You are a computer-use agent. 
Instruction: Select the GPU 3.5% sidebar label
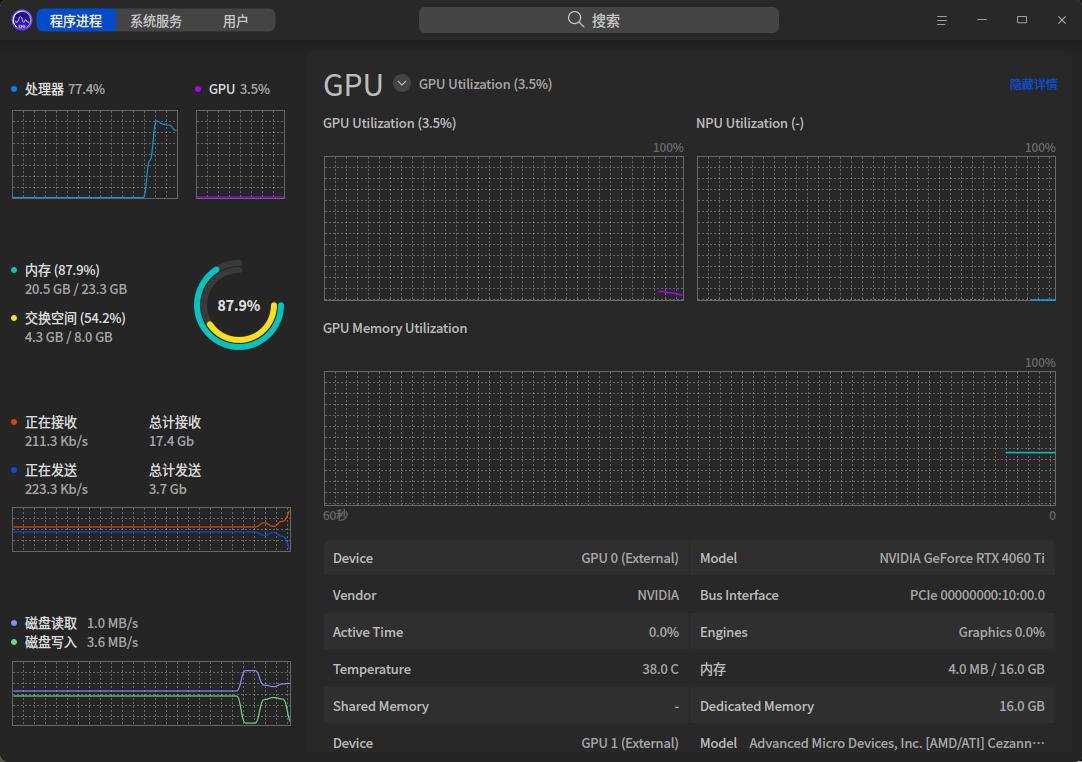click(x=239, y=89)
